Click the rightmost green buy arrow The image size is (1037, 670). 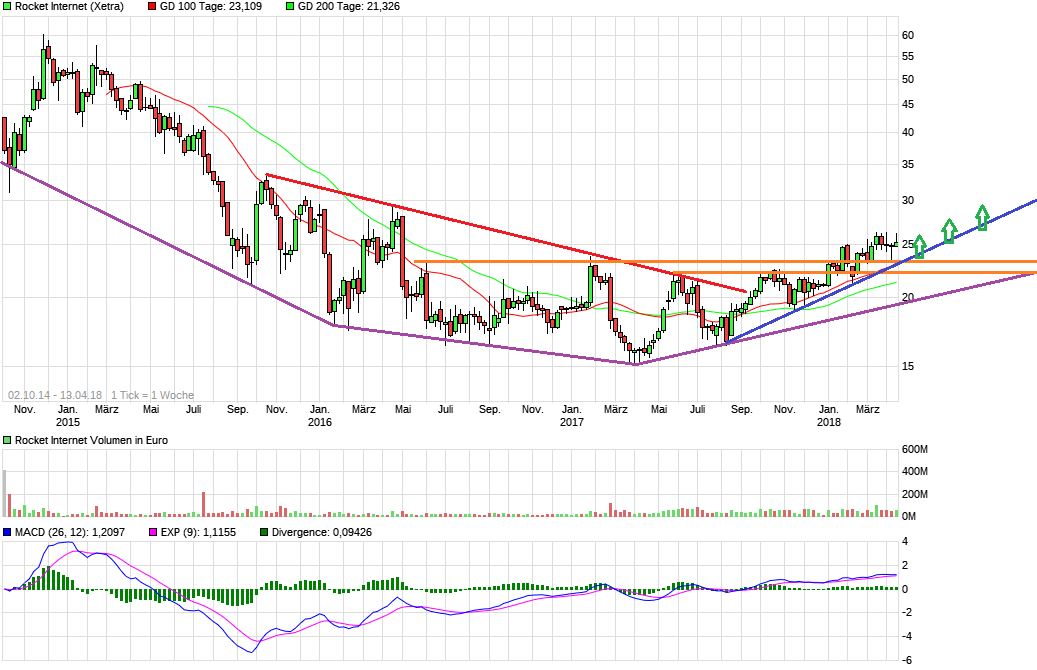coord(982,218)
